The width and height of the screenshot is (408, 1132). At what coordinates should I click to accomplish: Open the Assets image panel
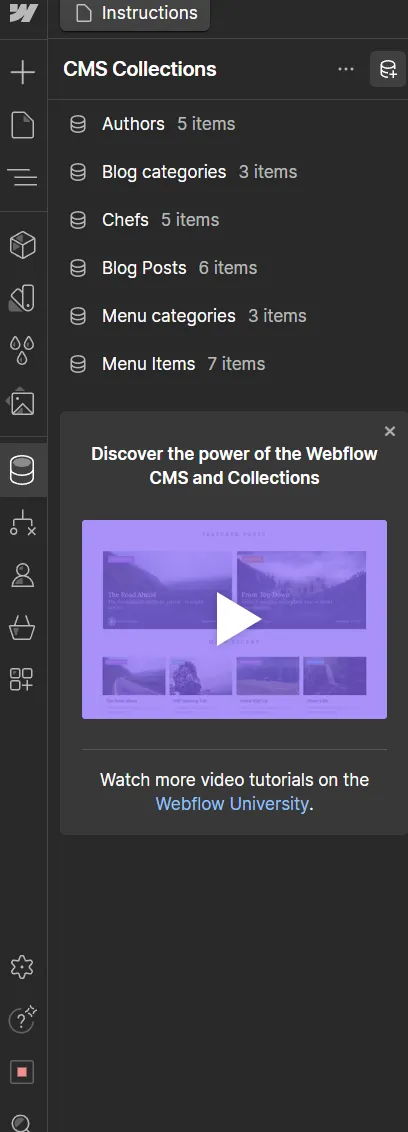point(22,402)
